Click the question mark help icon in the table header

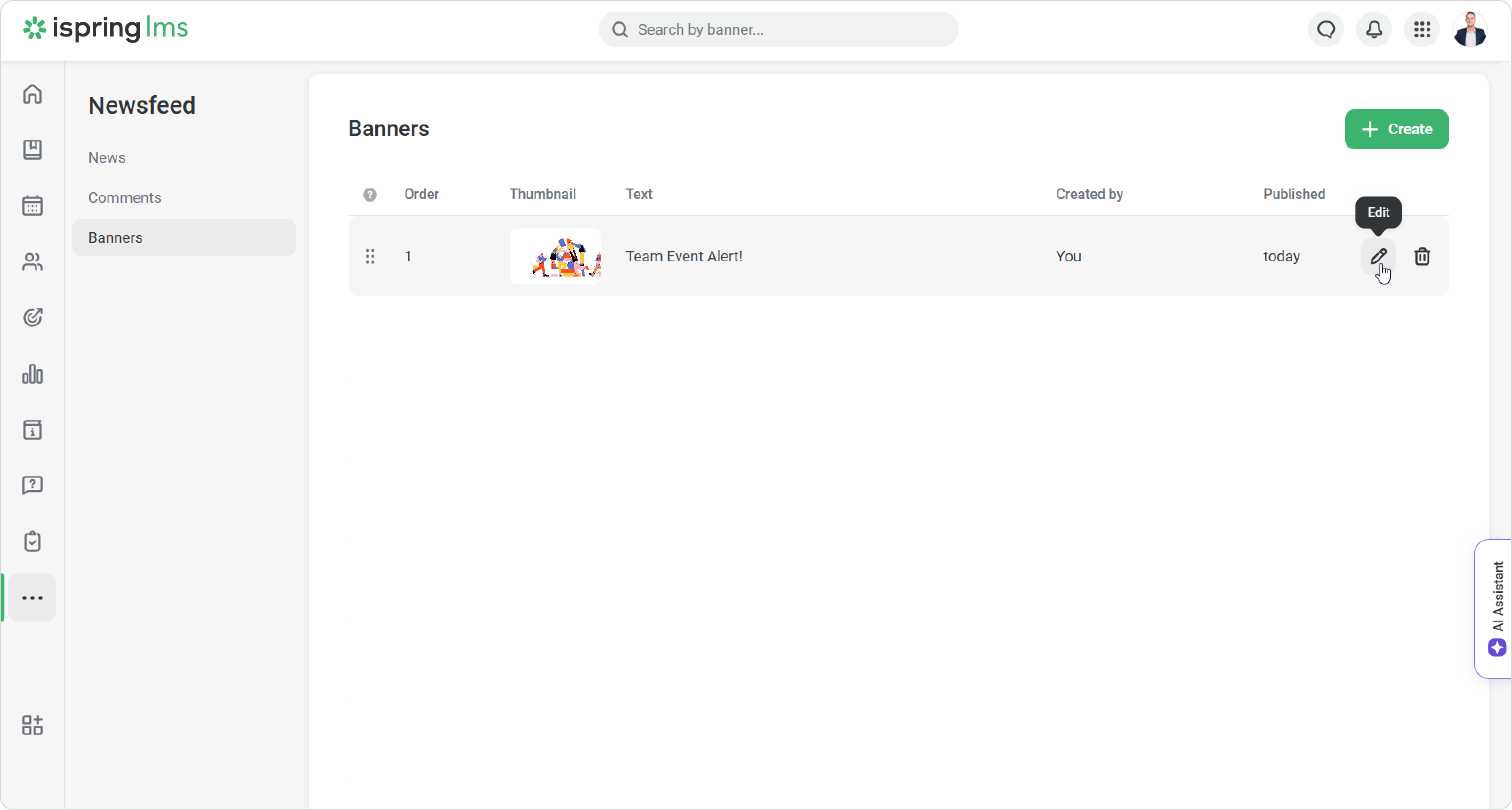(370, 194)
